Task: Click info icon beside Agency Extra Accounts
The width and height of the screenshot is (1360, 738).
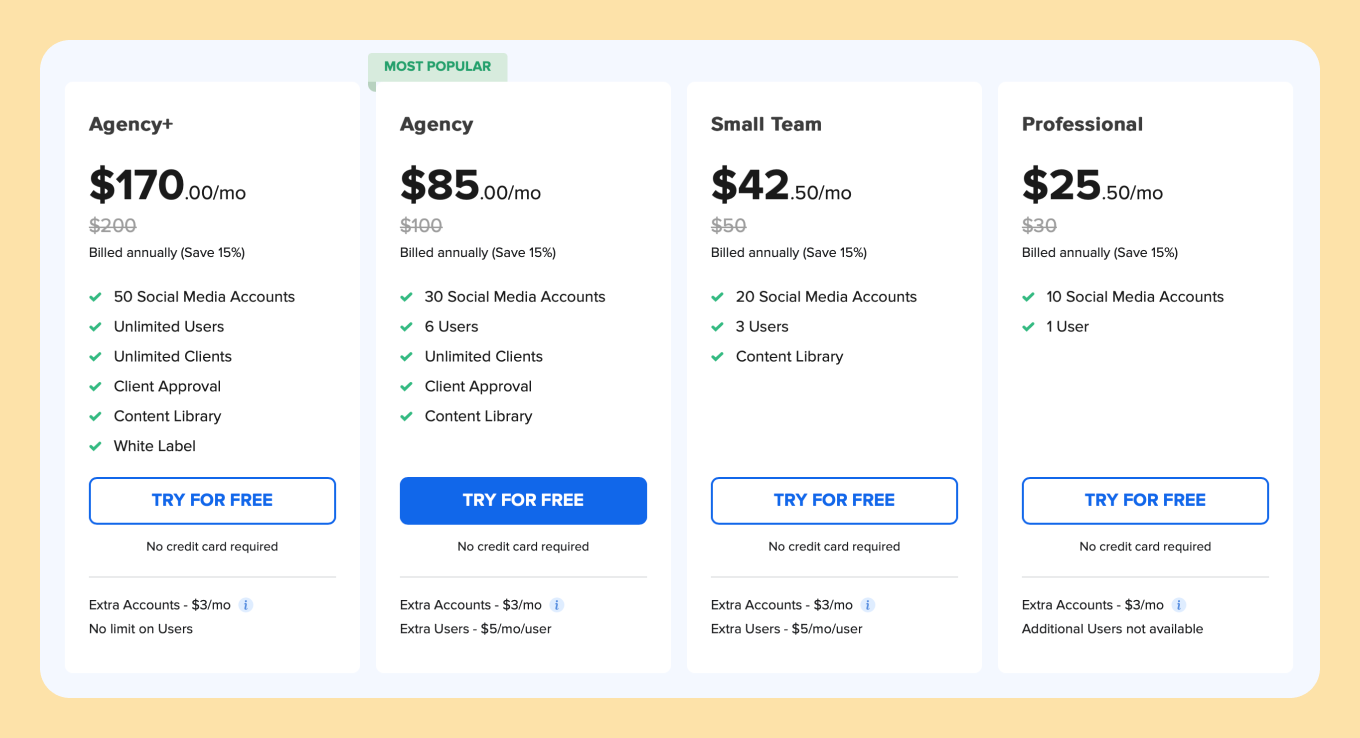Action: pyautogui.click(x=557, y=605)
